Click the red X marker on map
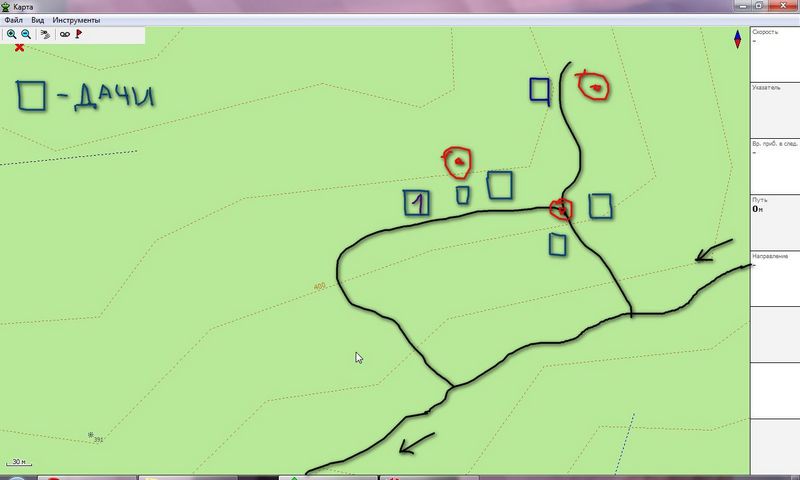The image size is (800, 480). click(x=19, y=47)
